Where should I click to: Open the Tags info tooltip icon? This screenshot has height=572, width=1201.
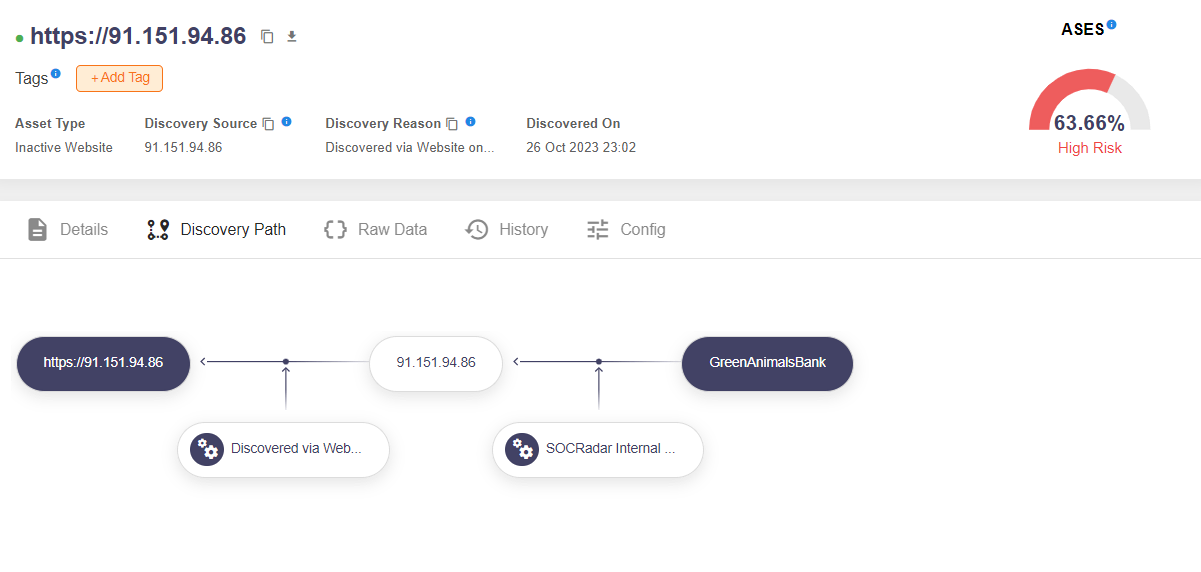[x=56, y=73]
